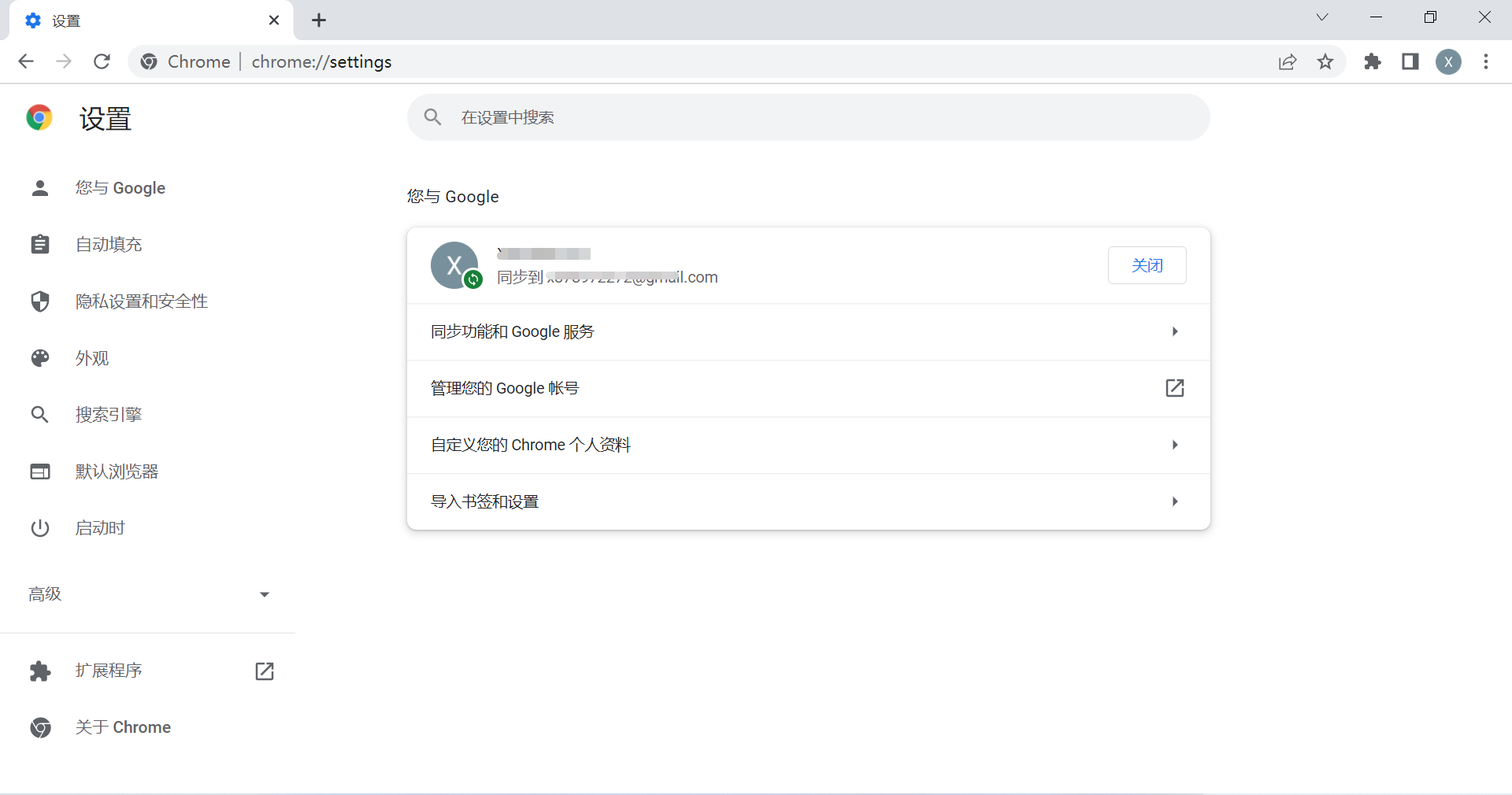The image size is (1512, 795).
Task: Click the person icon for 您与 Google
Action: (x=40, y=188)
